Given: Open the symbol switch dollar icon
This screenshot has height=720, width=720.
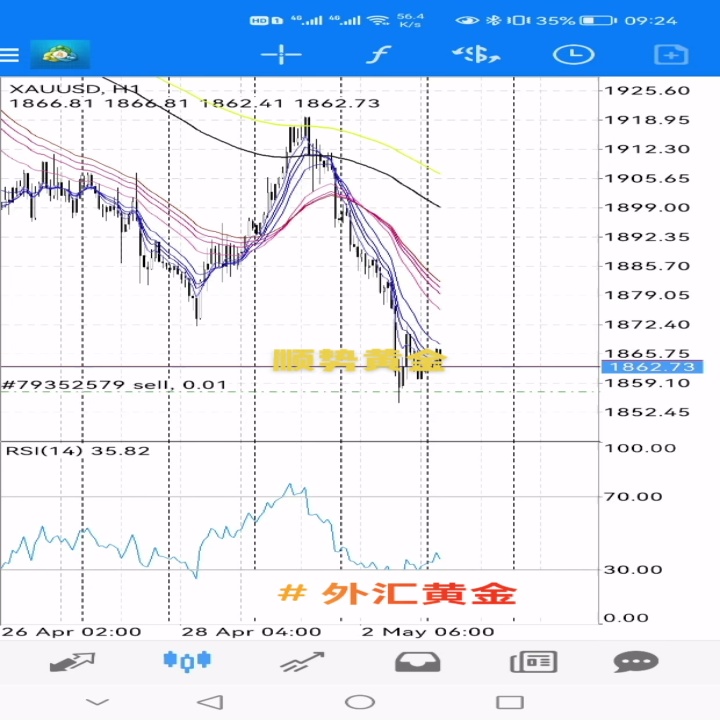Looking at the screenshot, I should [476, 55].
